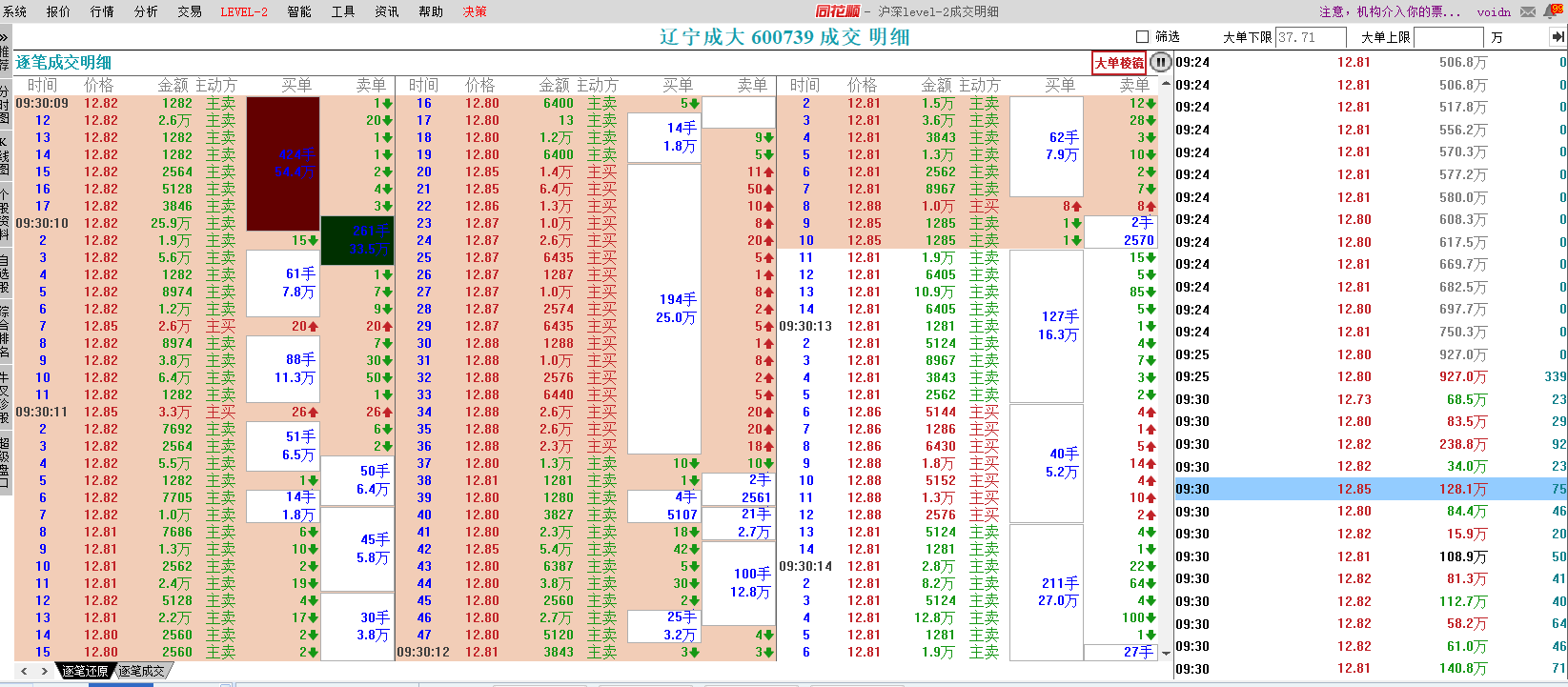Open the 资讯 menu
The height and width of the screenshot is (687, 1568).
387,11
